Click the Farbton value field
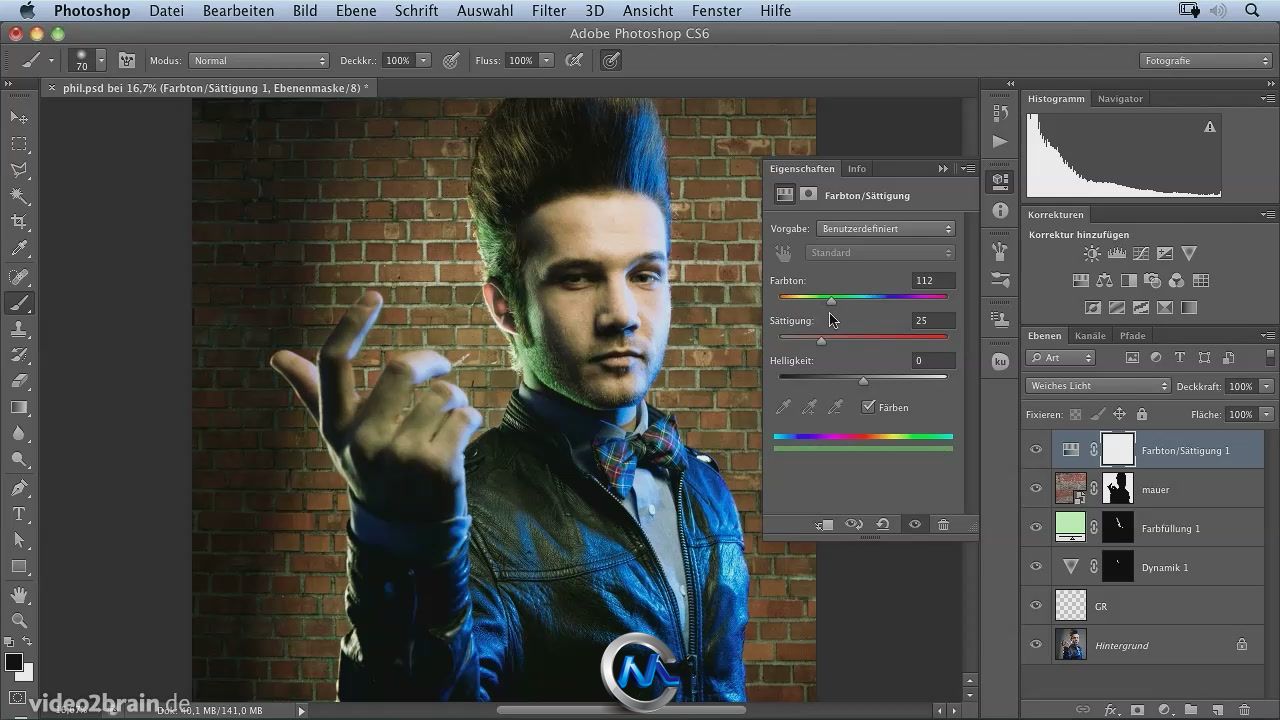 933,281
